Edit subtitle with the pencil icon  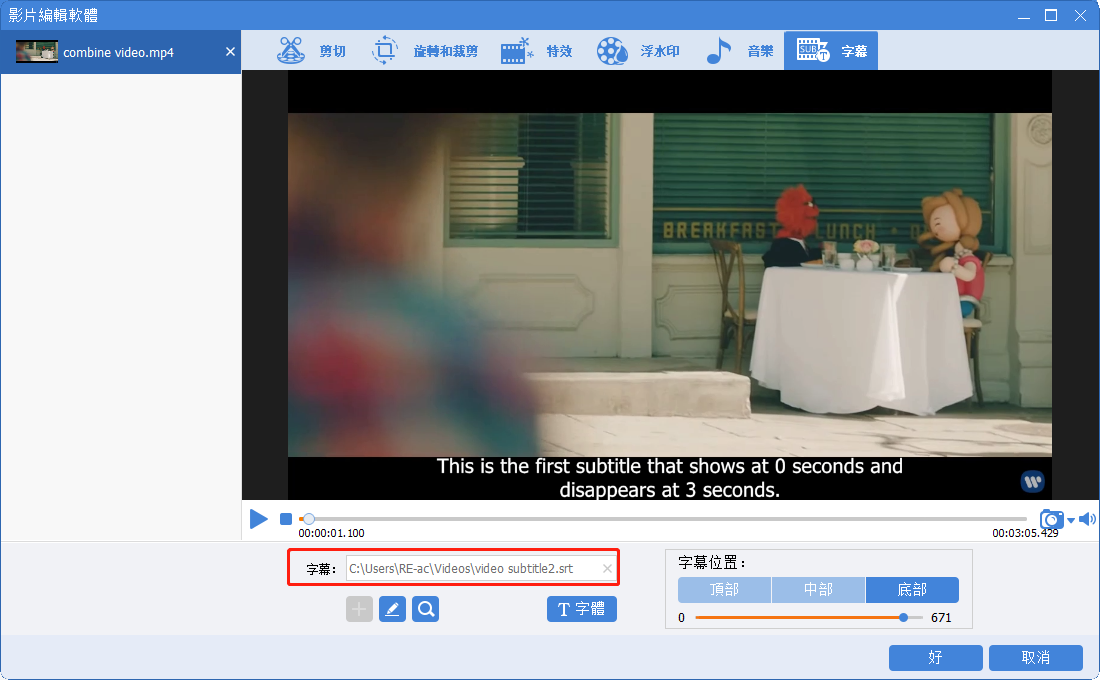392,609
